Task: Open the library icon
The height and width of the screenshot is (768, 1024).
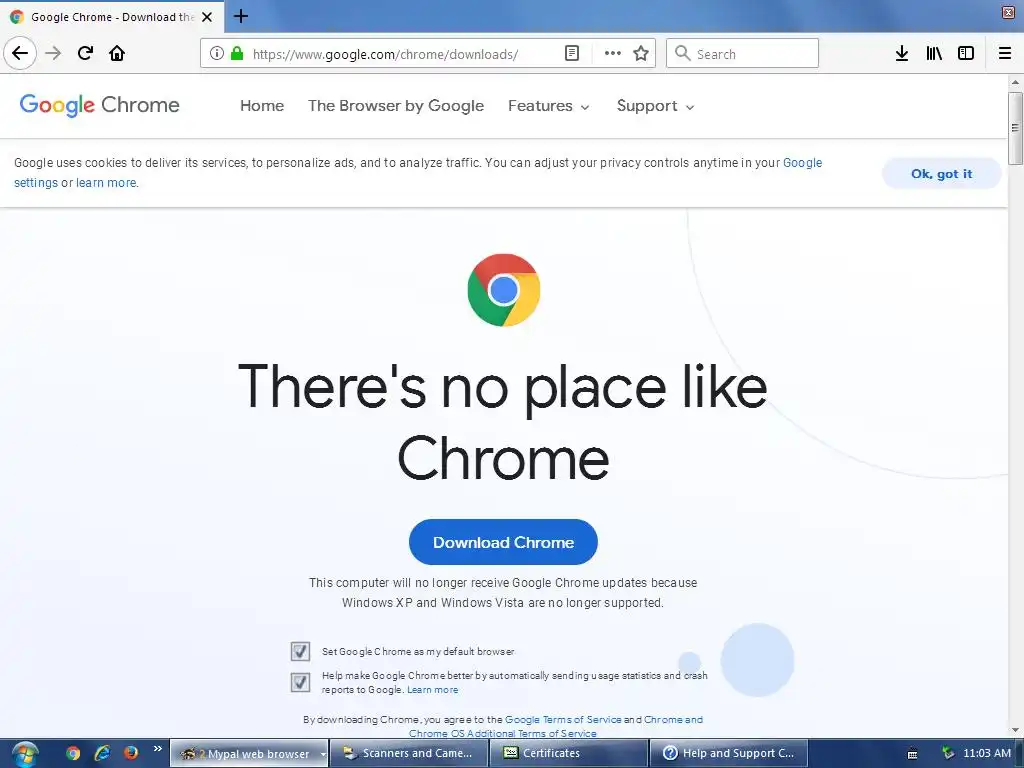Action: click(x=934, y=53)
